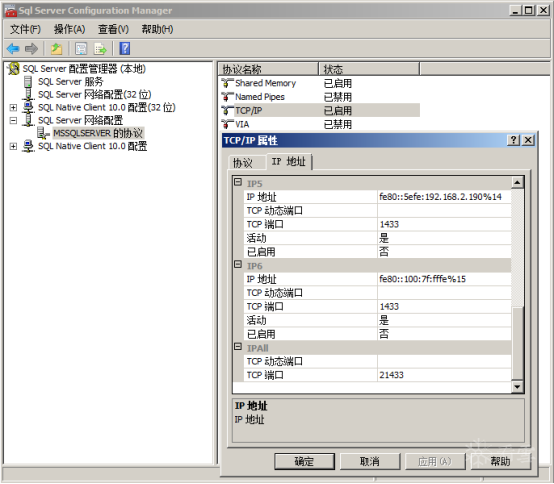This screenshot has width=554, height=484.
Task: Click the 协议名称 column header
Action: click(x=269, y=69)
